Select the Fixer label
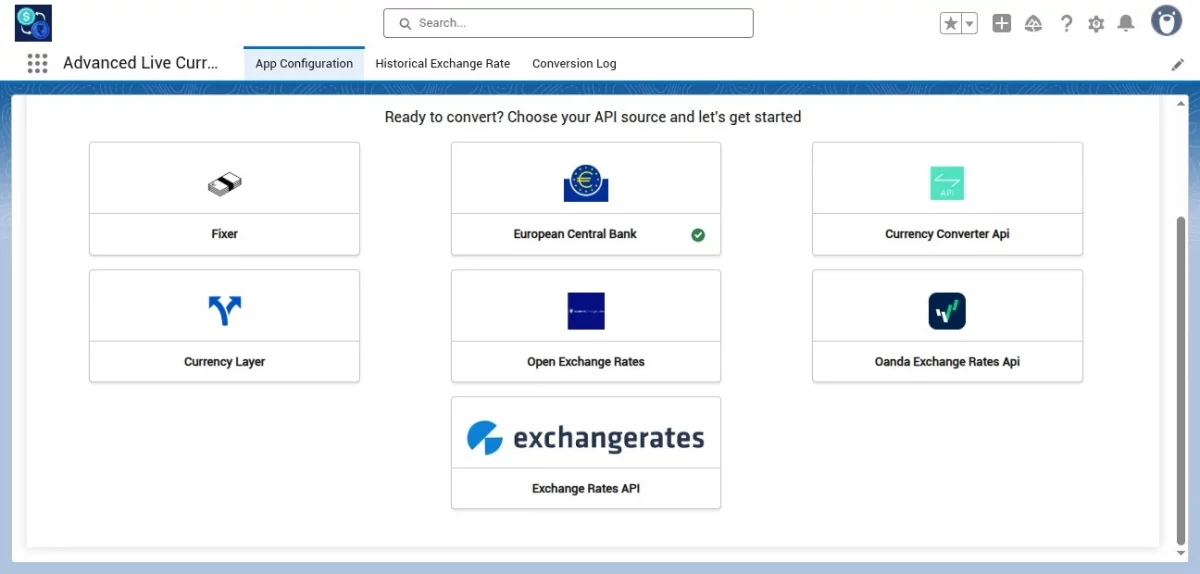The image size is (1200, 574). [x=224, y=234]
